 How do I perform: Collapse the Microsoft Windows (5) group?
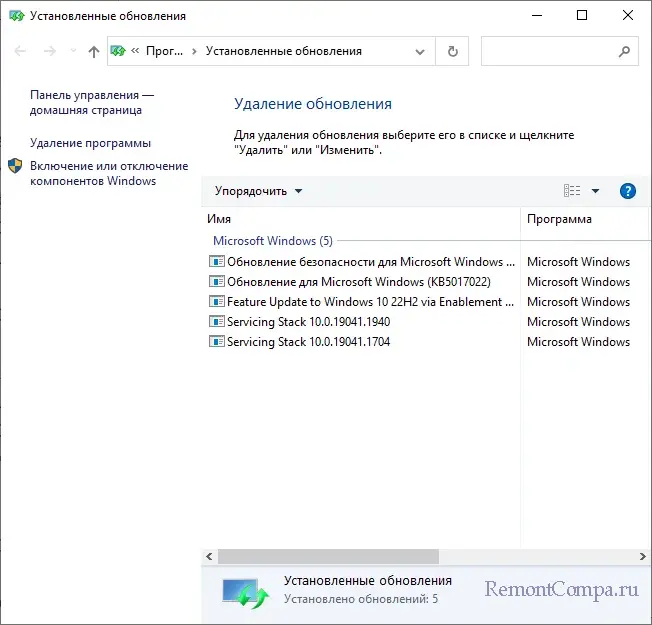(x=273, y=241)
